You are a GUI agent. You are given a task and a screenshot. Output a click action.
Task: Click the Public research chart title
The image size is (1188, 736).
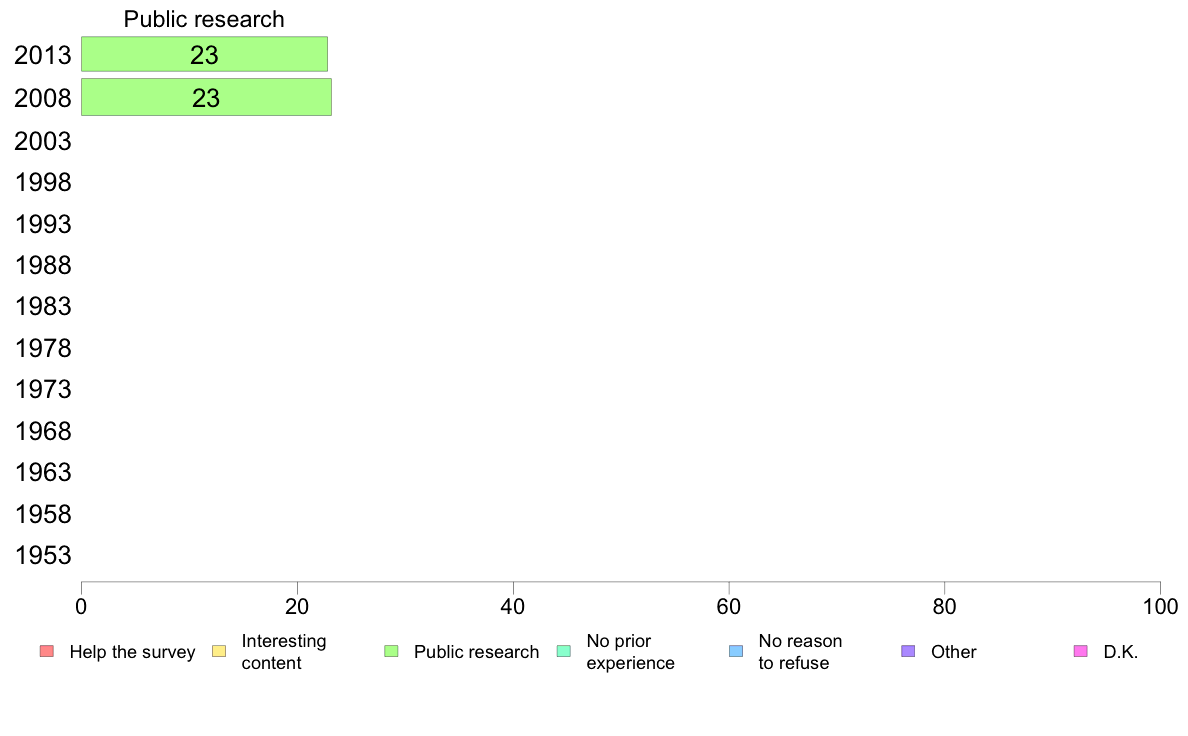tap(204, 19)
